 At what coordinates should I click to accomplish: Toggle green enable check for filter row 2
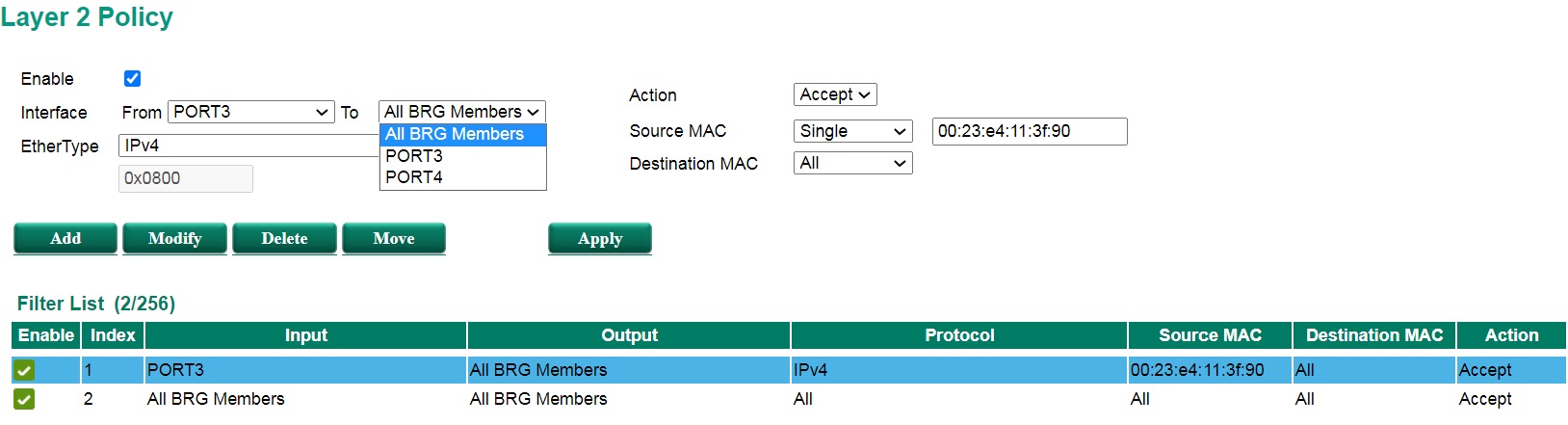click(x=24, y=399)
